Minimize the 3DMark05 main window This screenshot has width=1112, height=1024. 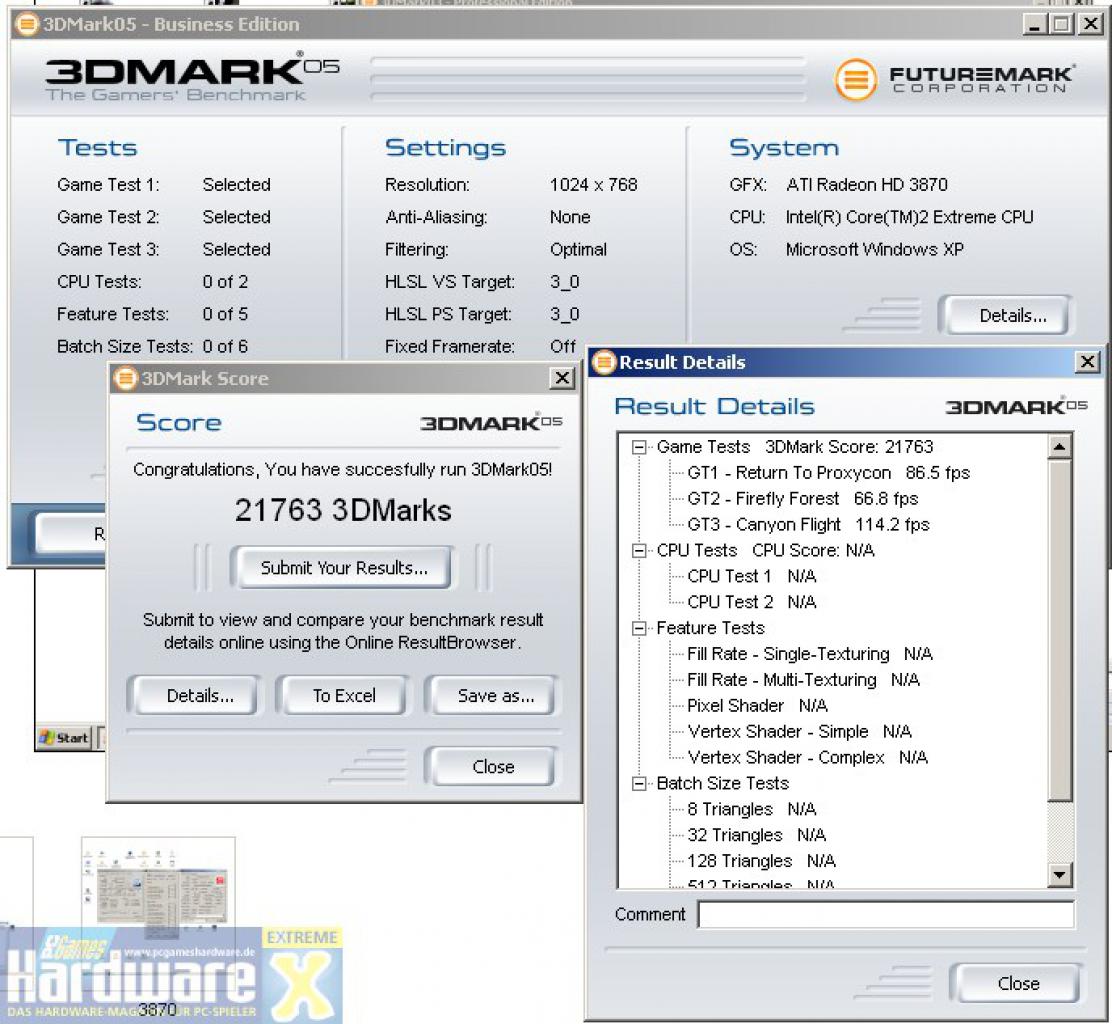click(x=1035, y=25)
